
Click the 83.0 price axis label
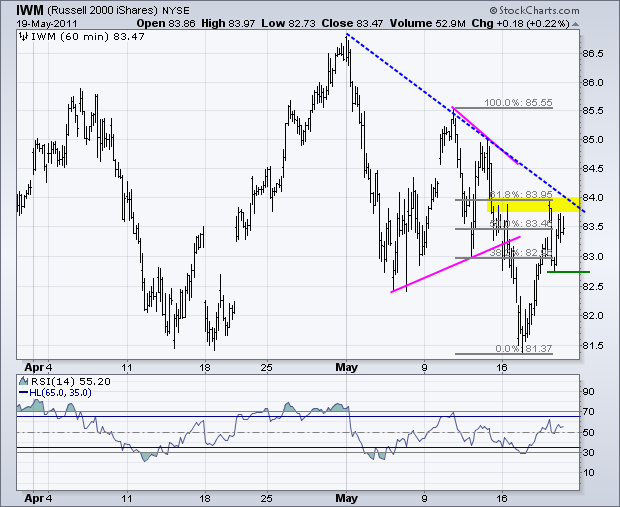593,257
